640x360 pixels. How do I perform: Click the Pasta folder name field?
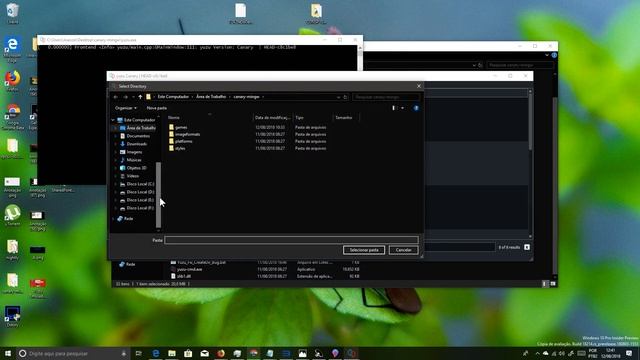(291, 240)
